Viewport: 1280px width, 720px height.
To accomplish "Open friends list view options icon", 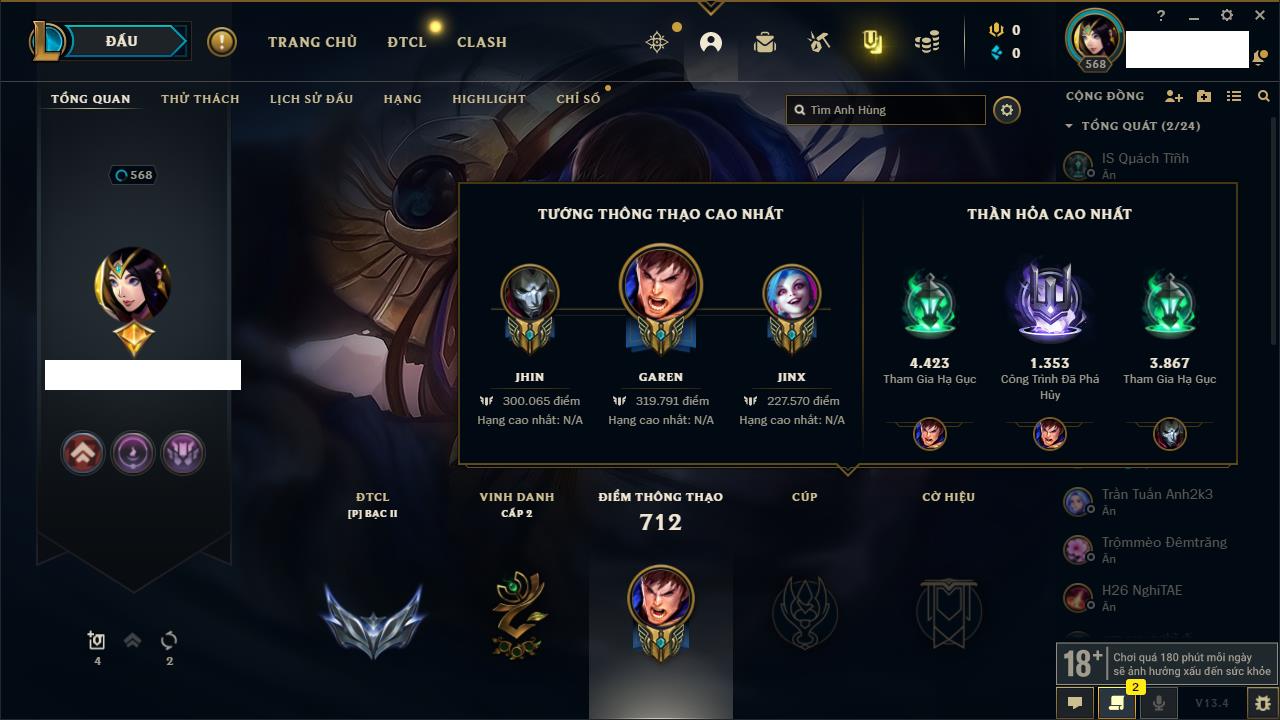I will (1234, 96).
